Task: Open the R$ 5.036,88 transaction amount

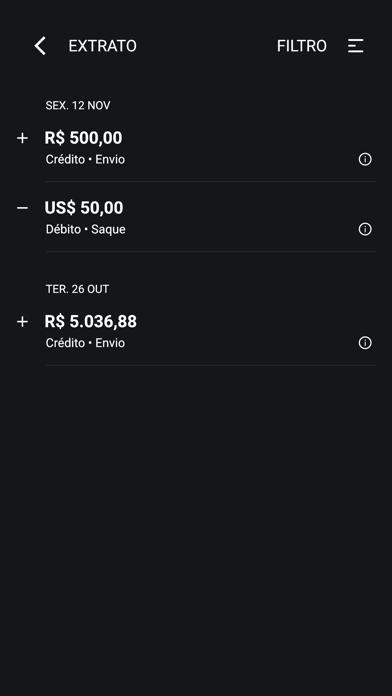Action: [91, 321]
